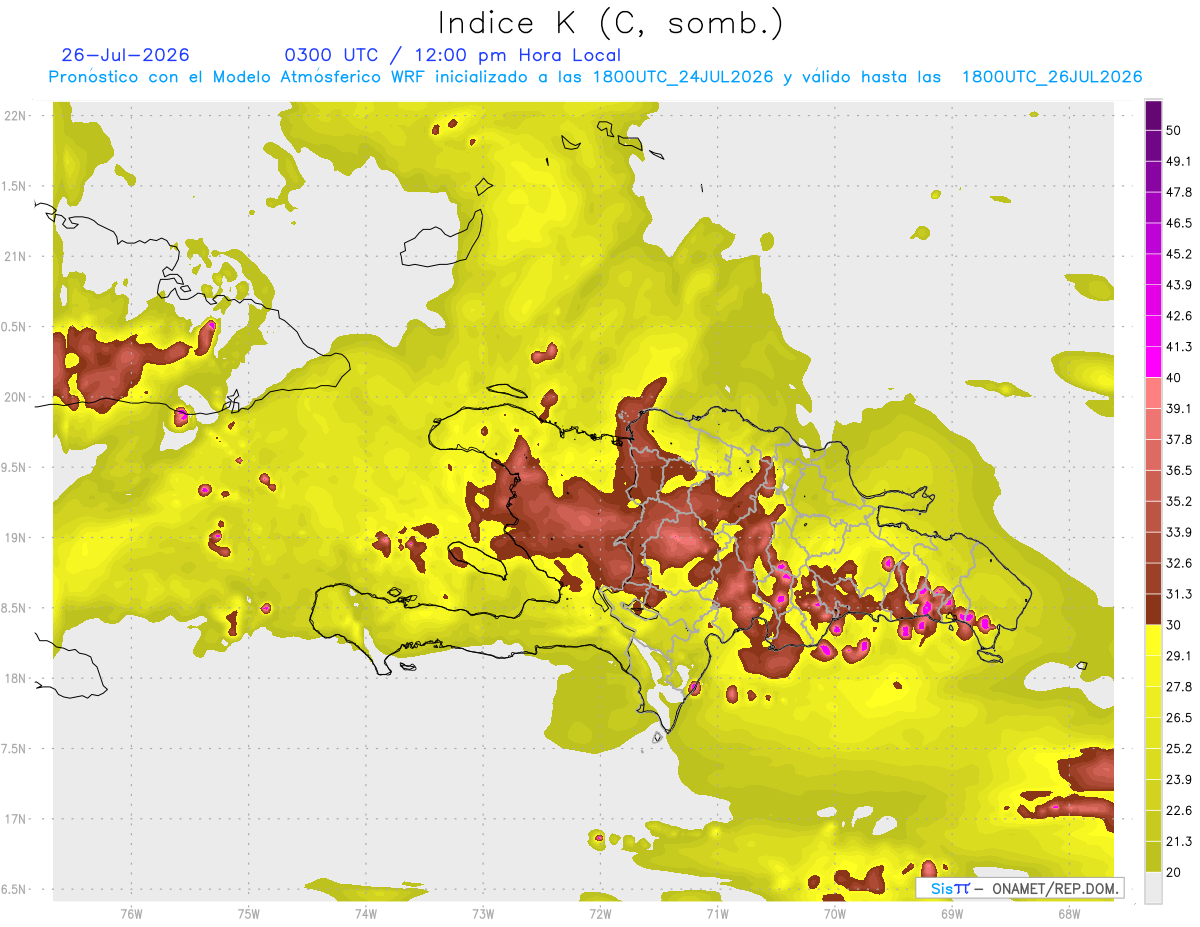Click the dark brown colorbar segment above 30

pos(1153,609)
